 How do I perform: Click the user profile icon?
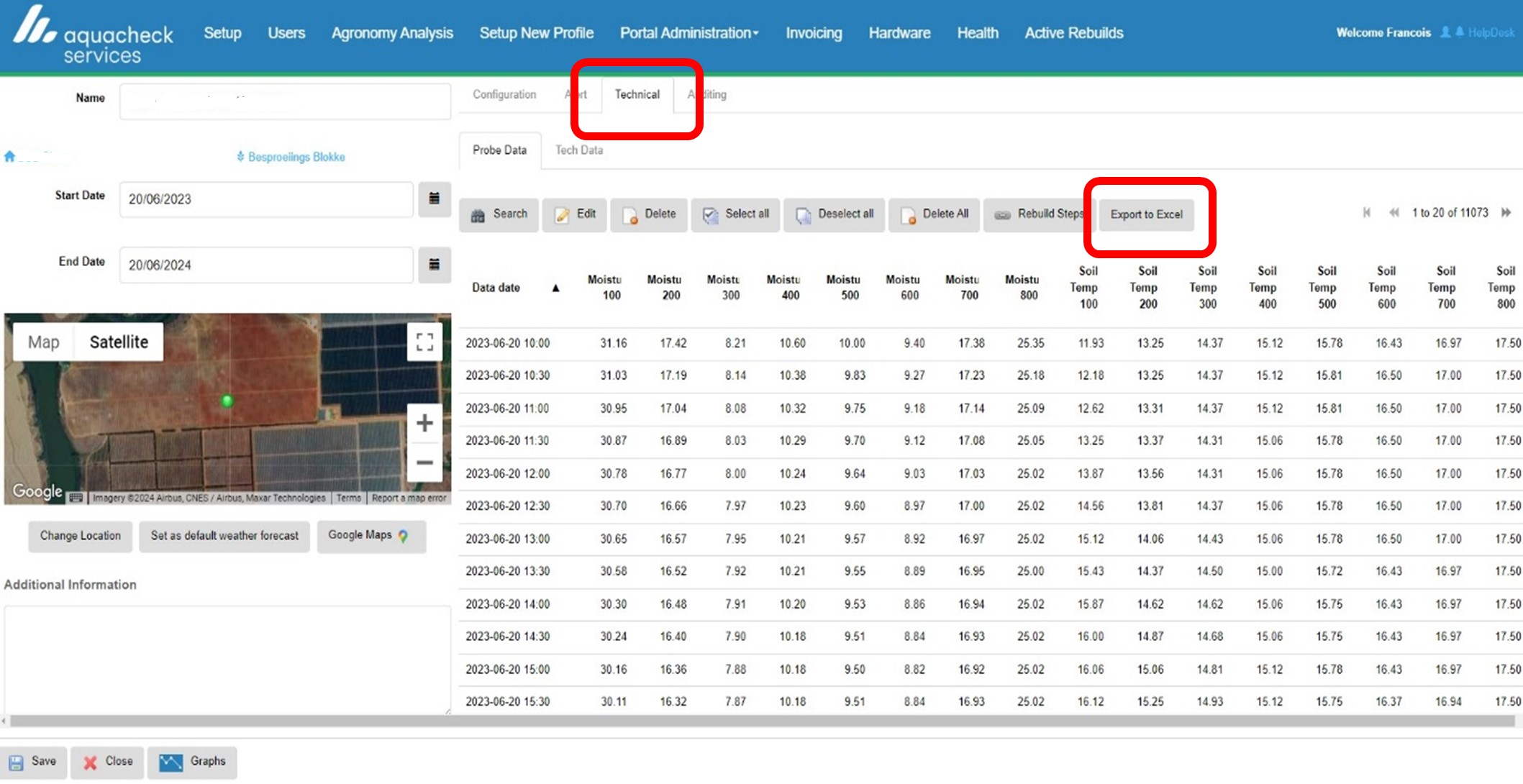click(1445, 32)
